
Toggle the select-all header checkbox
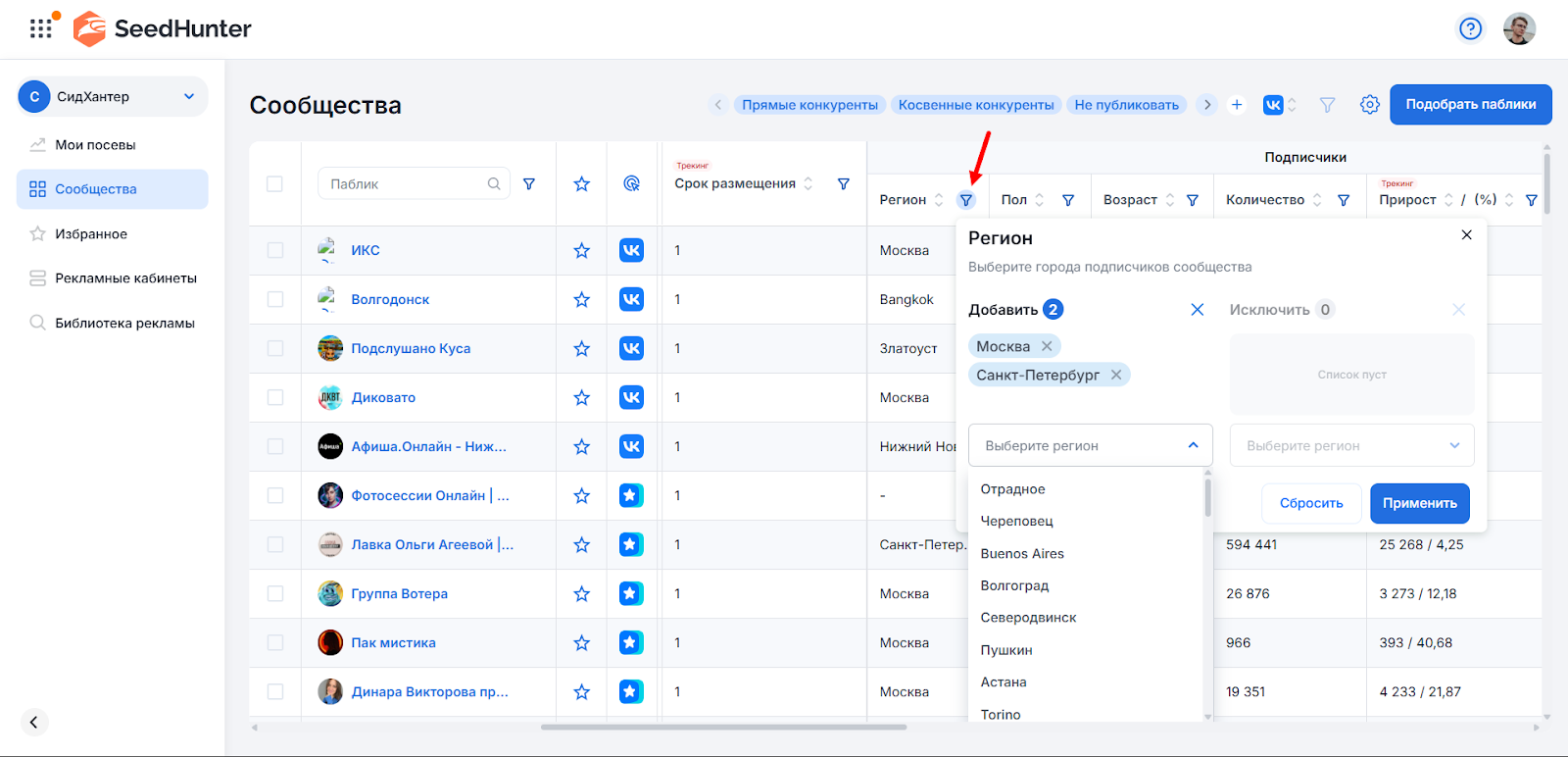pos(275,184)
